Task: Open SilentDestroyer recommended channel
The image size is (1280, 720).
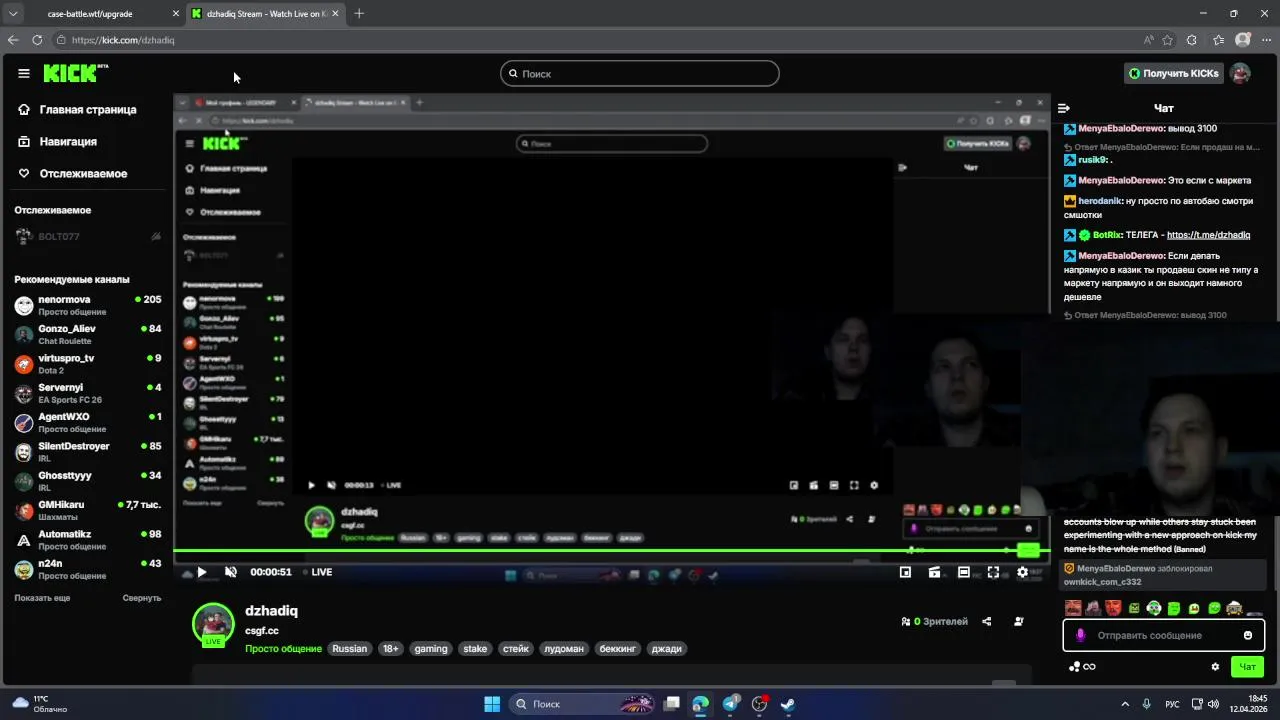Action: coord(87,452)
